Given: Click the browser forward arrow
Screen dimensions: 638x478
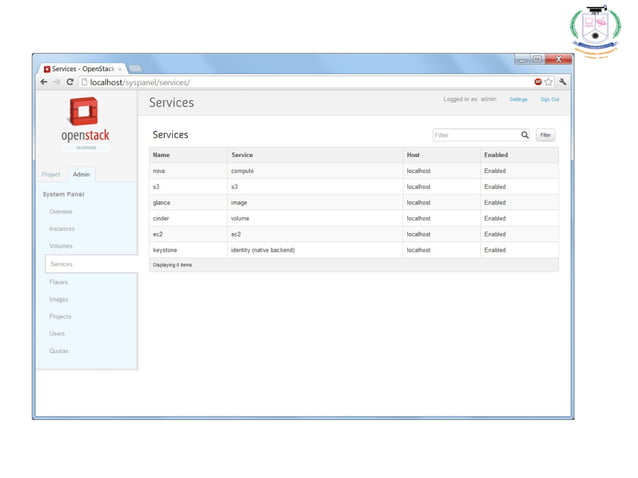Looking at the screenshot, I should click(x=56, y=82).
